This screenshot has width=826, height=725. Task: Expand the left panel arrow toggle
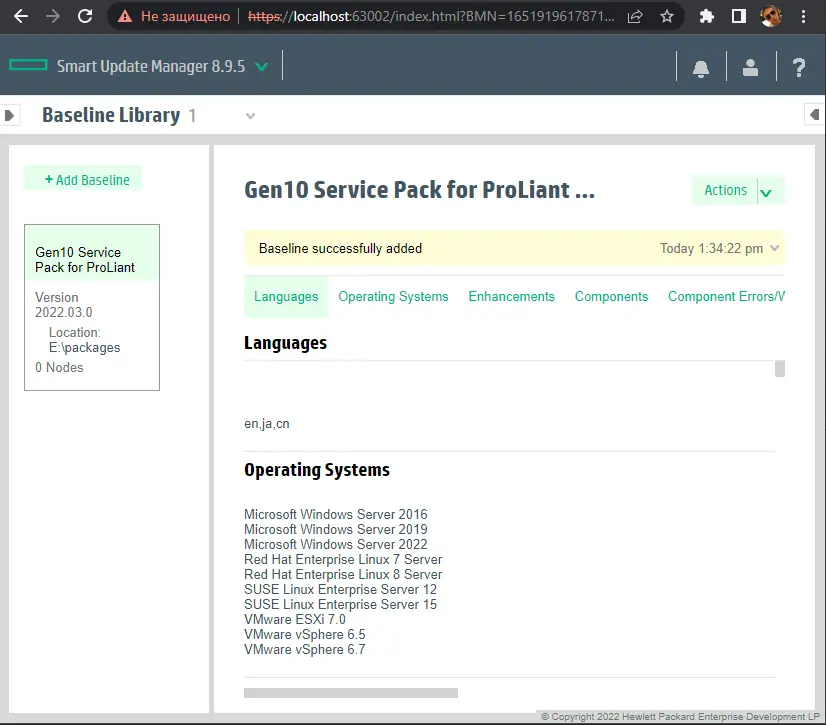[10, 116]
